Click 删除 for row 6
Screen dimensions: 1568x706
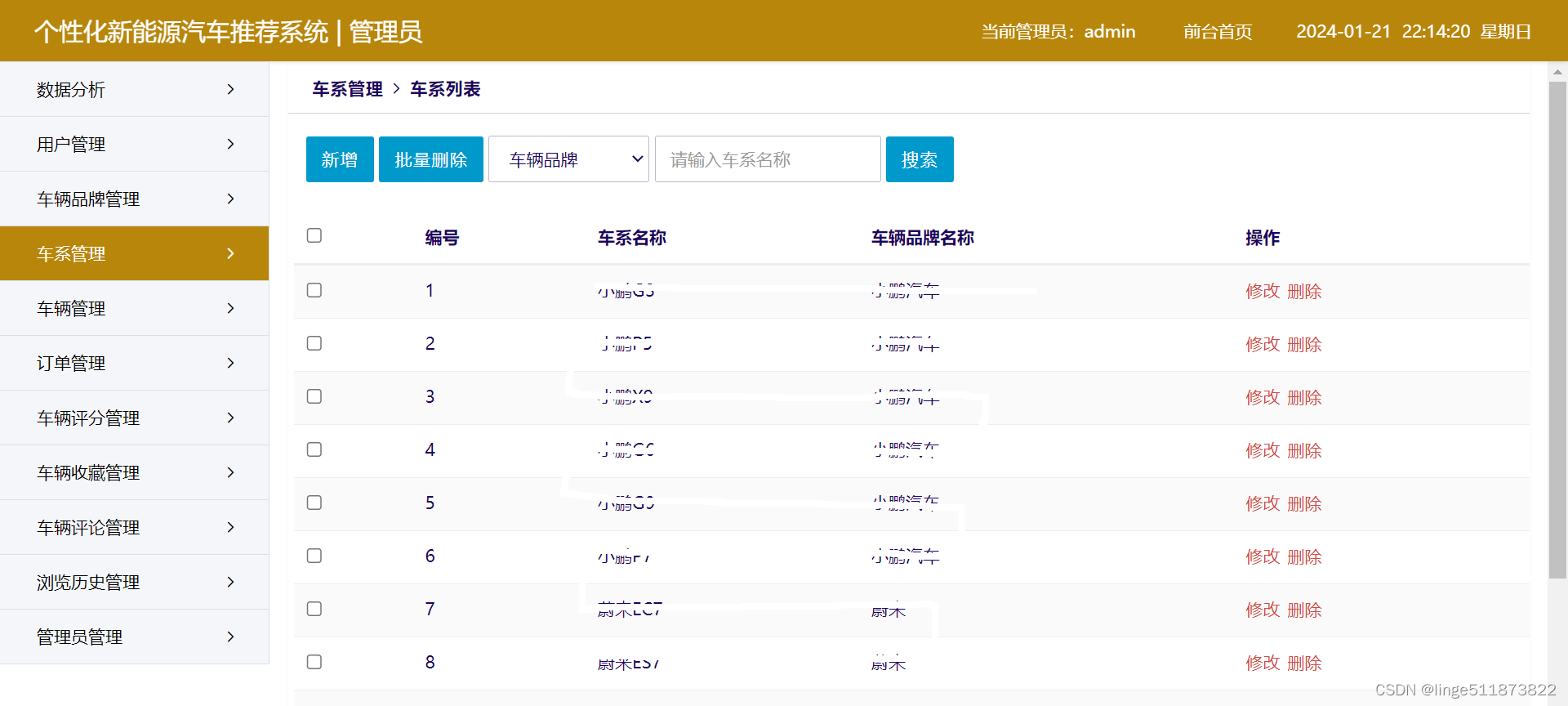pos(1304,556)
